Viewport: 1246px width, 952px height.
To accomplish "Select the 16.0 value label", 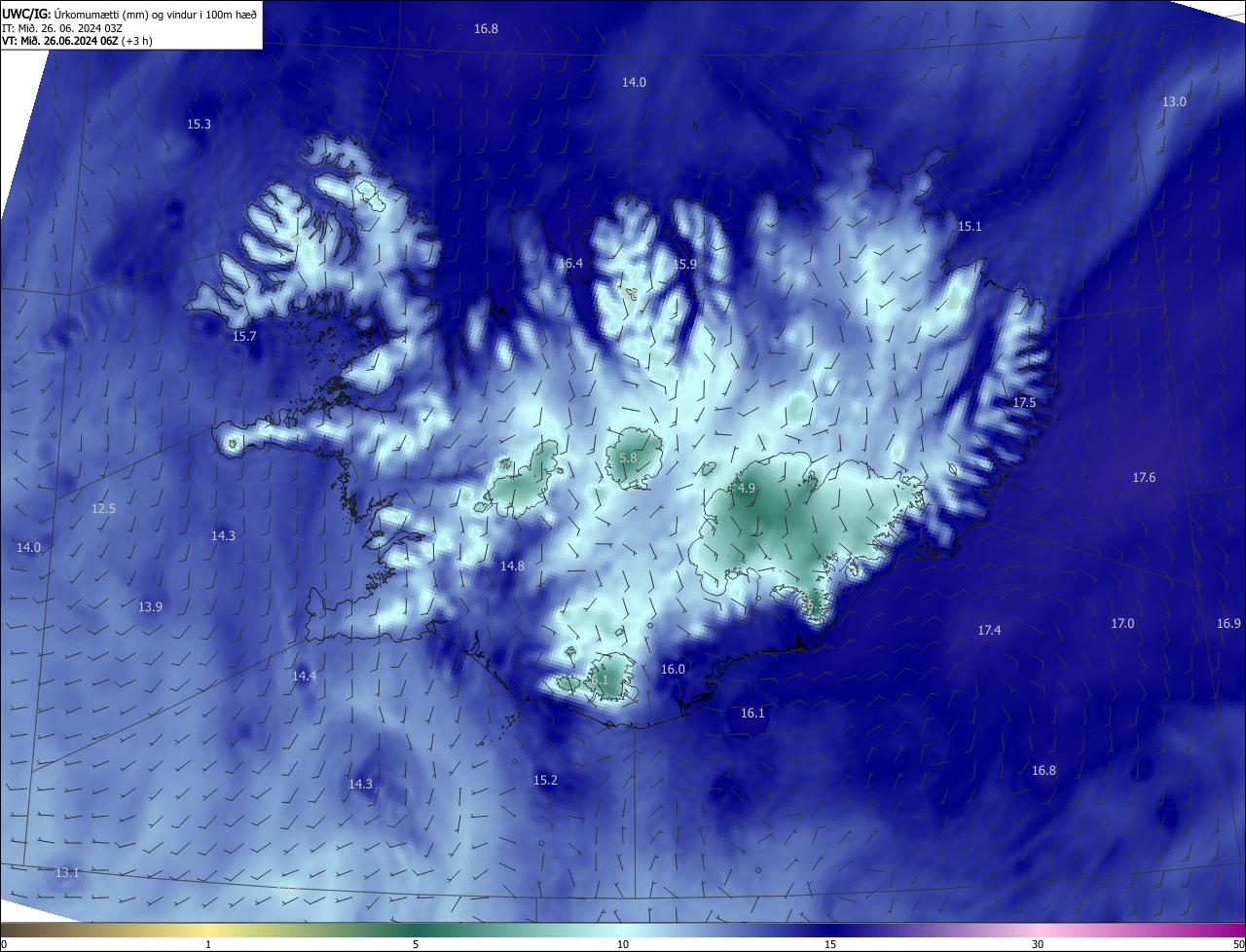I will pyautogui.click(x=673, y=670).
